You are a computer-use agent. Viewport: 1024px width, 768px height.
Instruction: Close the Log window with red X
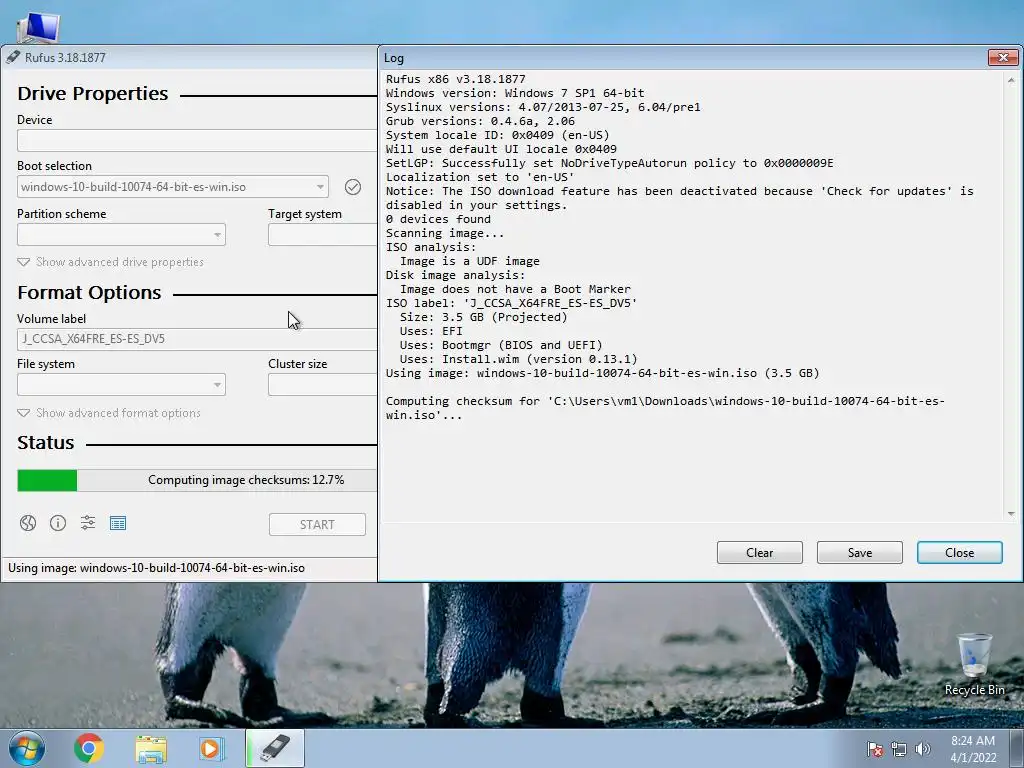[1003, 57]
